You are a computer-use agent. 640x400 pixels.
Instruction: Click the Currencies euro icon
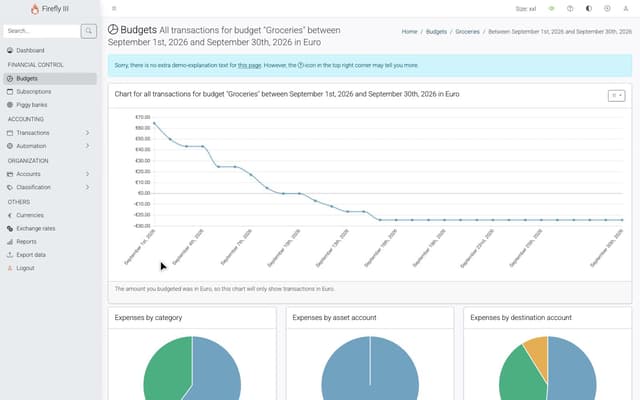pos(10,215)
